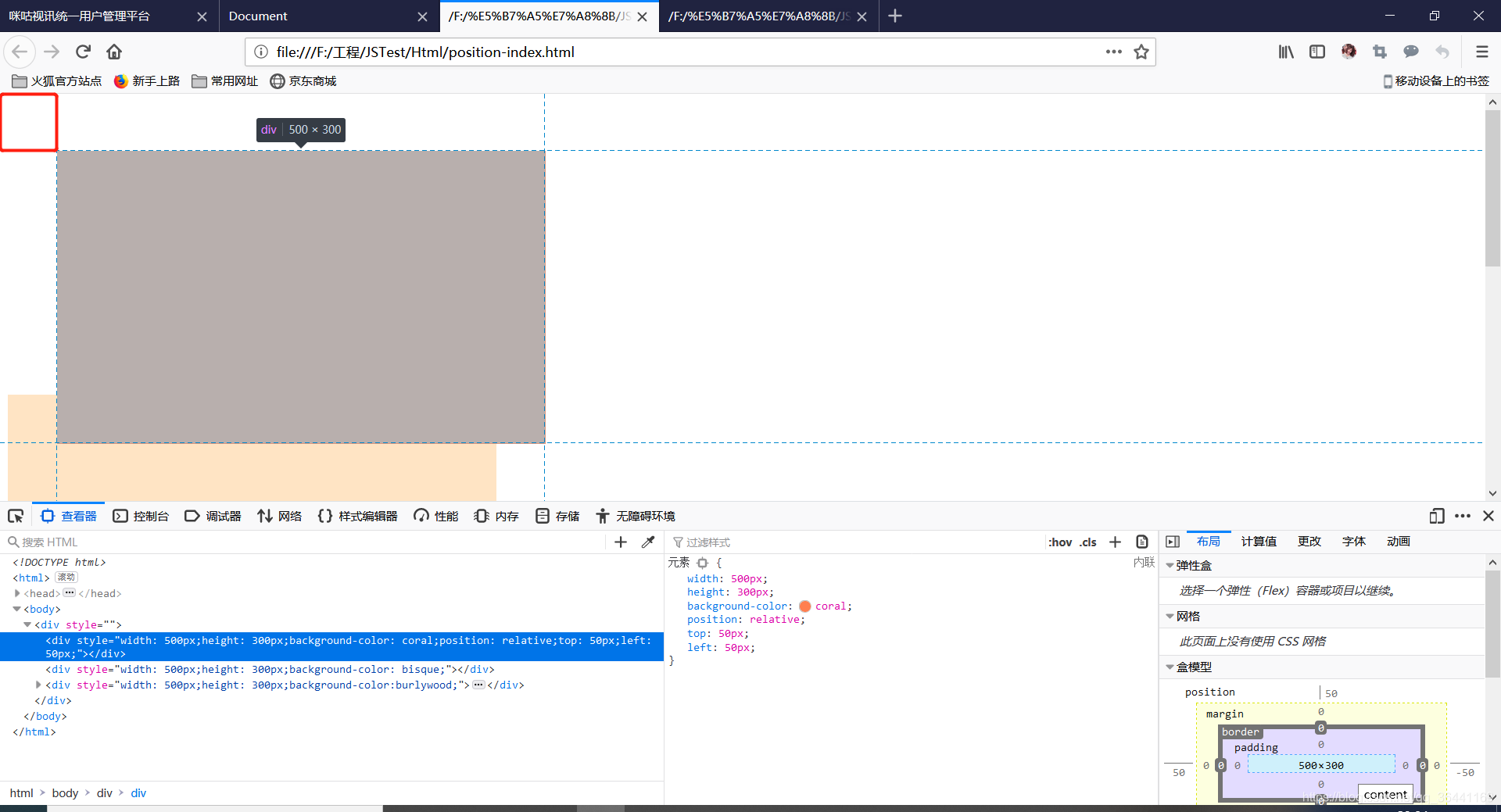Viewport: 1501px width, 812px height.
Task: Open 移动设备上的书签 mobile bookmarks
Action: pos(1436,80)
